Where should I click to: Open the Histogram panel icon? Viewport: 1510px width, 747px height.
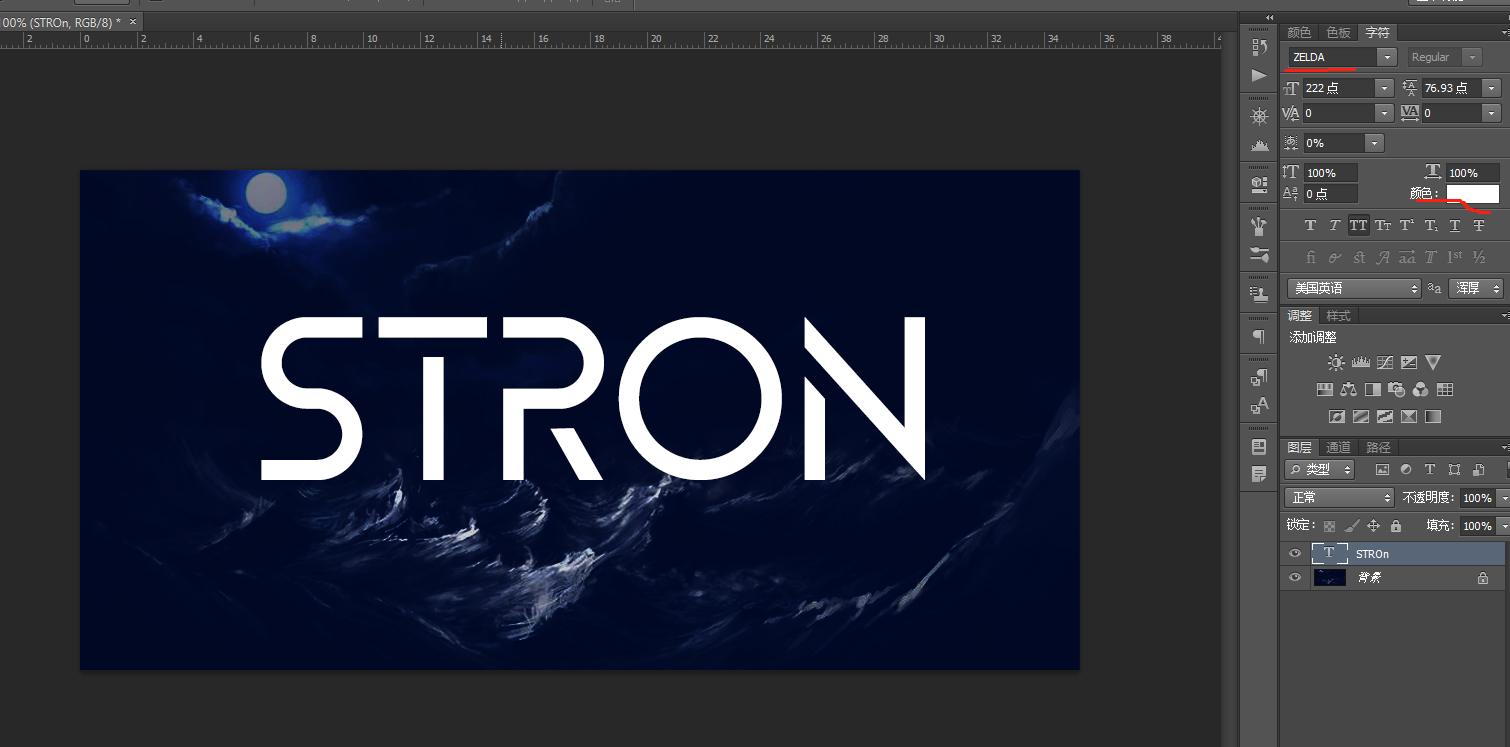pos(1259,145)
